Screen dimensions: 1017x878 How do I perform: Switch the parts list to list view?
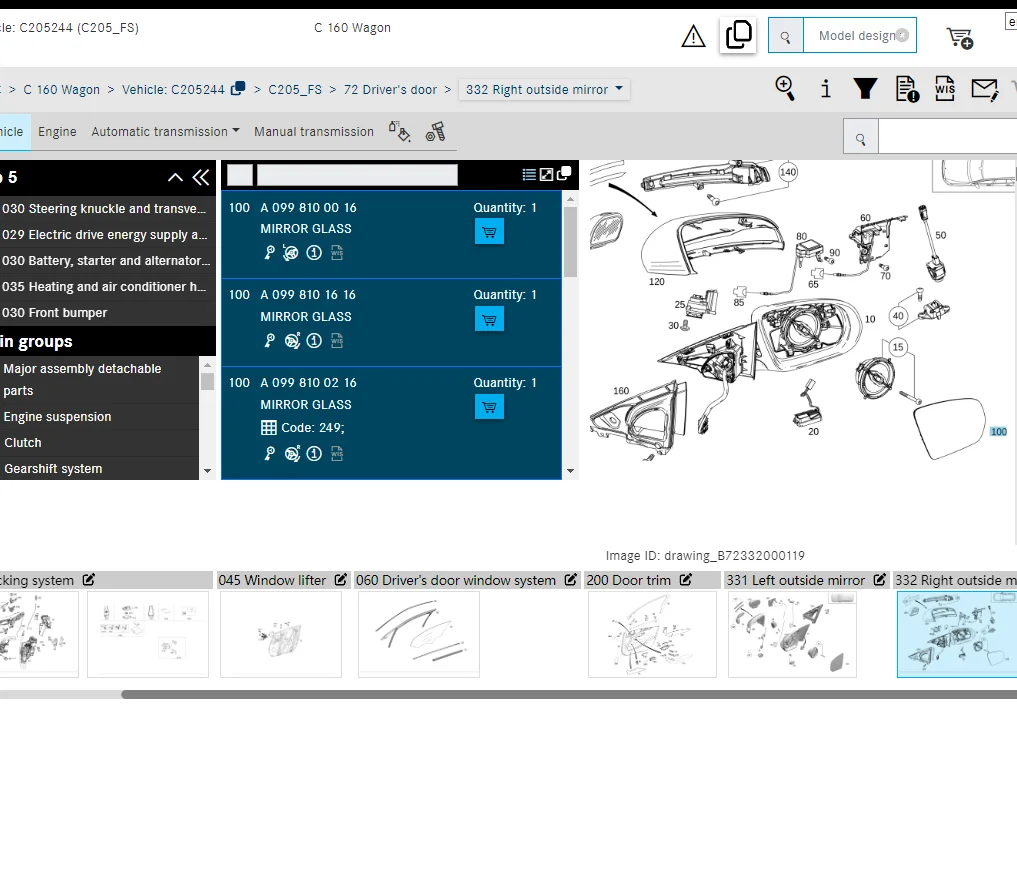(x=529, y=174)
